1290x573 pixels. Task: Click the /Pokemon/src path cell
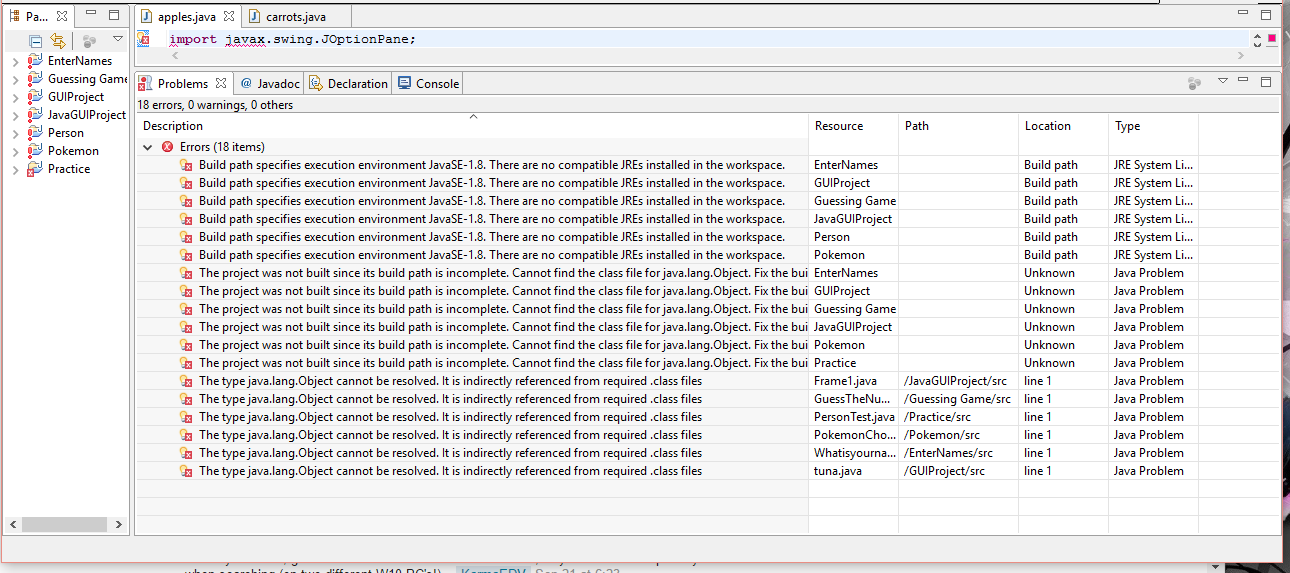pos(958,435)
